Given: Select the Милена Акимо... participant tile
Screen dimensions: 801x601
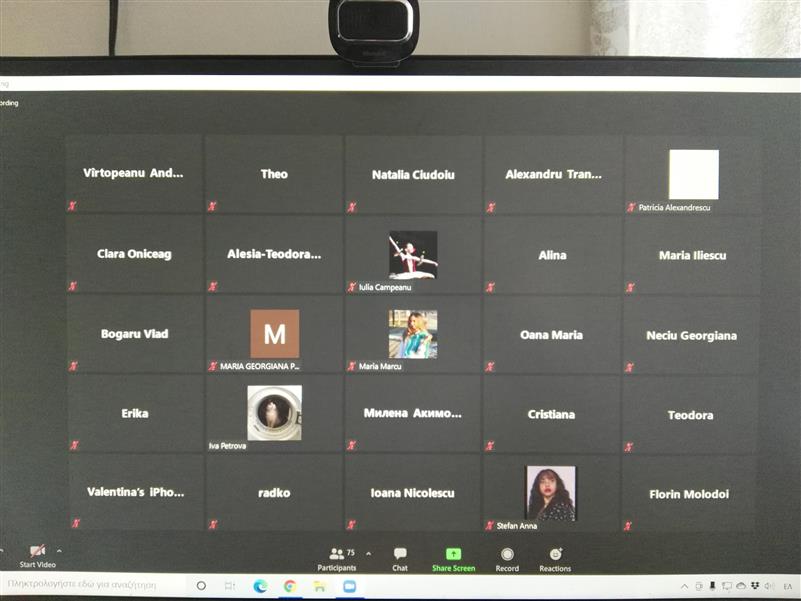Looking at the screenshot, I should pos(413,413).
